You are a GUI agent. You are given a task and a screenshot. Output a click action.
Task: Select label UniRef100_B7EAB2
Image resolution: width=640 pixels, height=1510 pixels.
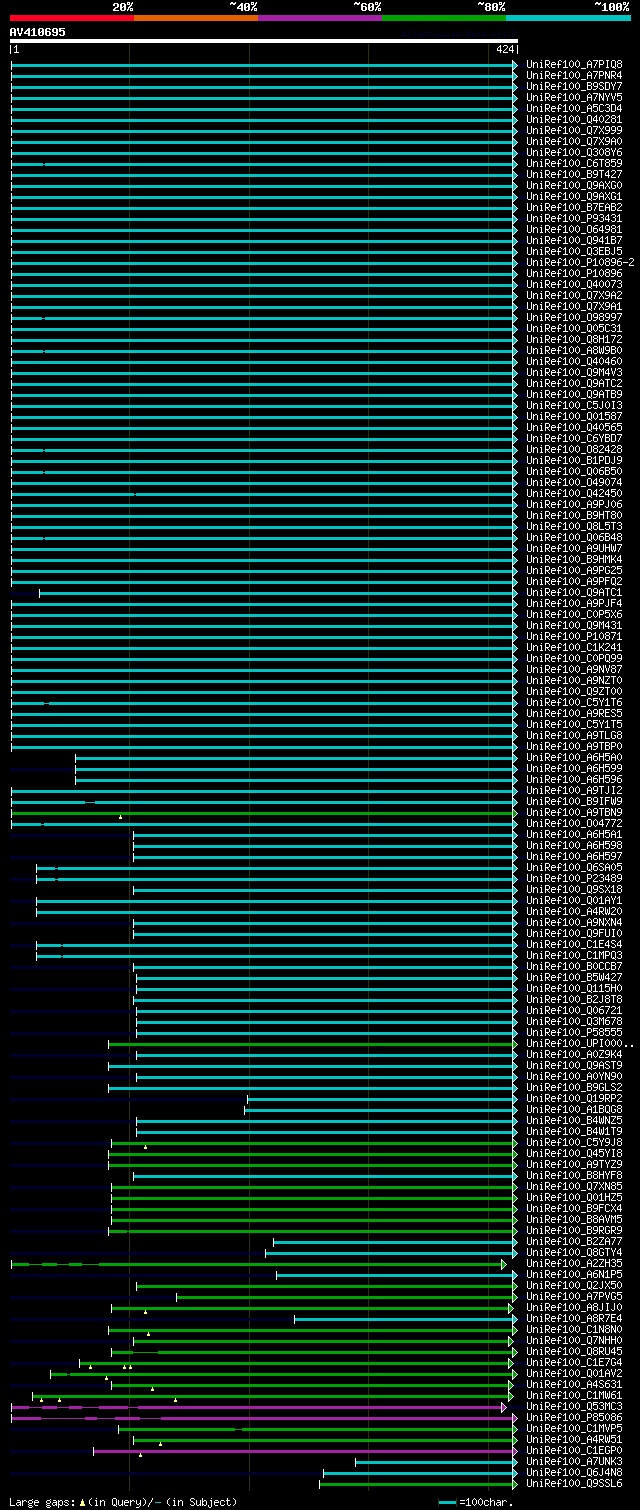pos(574,207)
